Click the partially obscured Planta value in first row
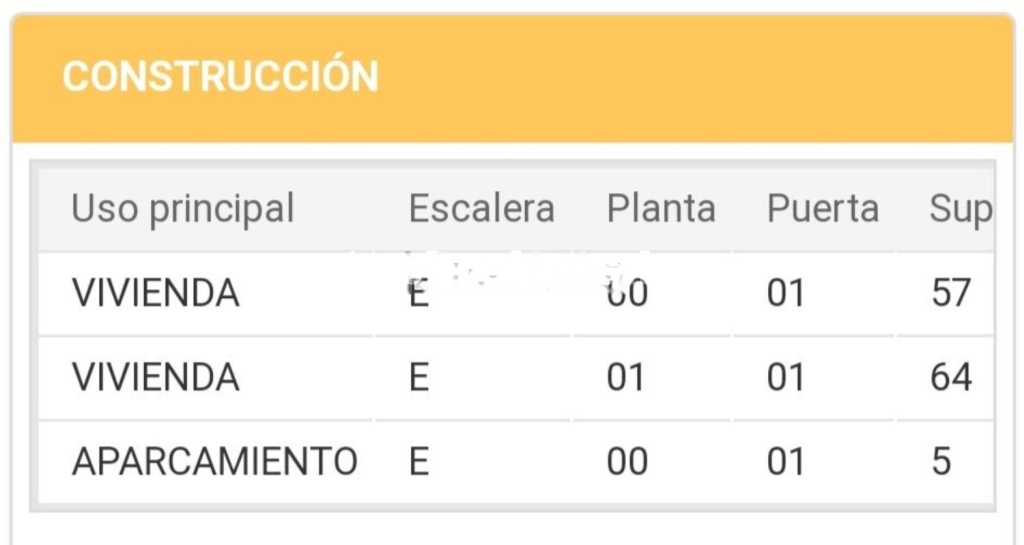Image resolution: width=1024 pixels, height=545 pixels. coord(627,293)
